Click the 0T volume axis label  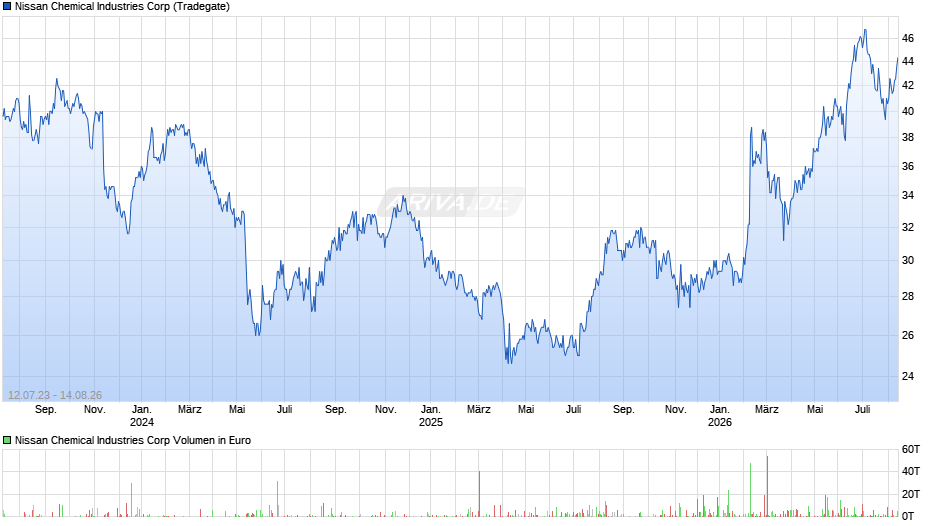click(x=908, y=516)
